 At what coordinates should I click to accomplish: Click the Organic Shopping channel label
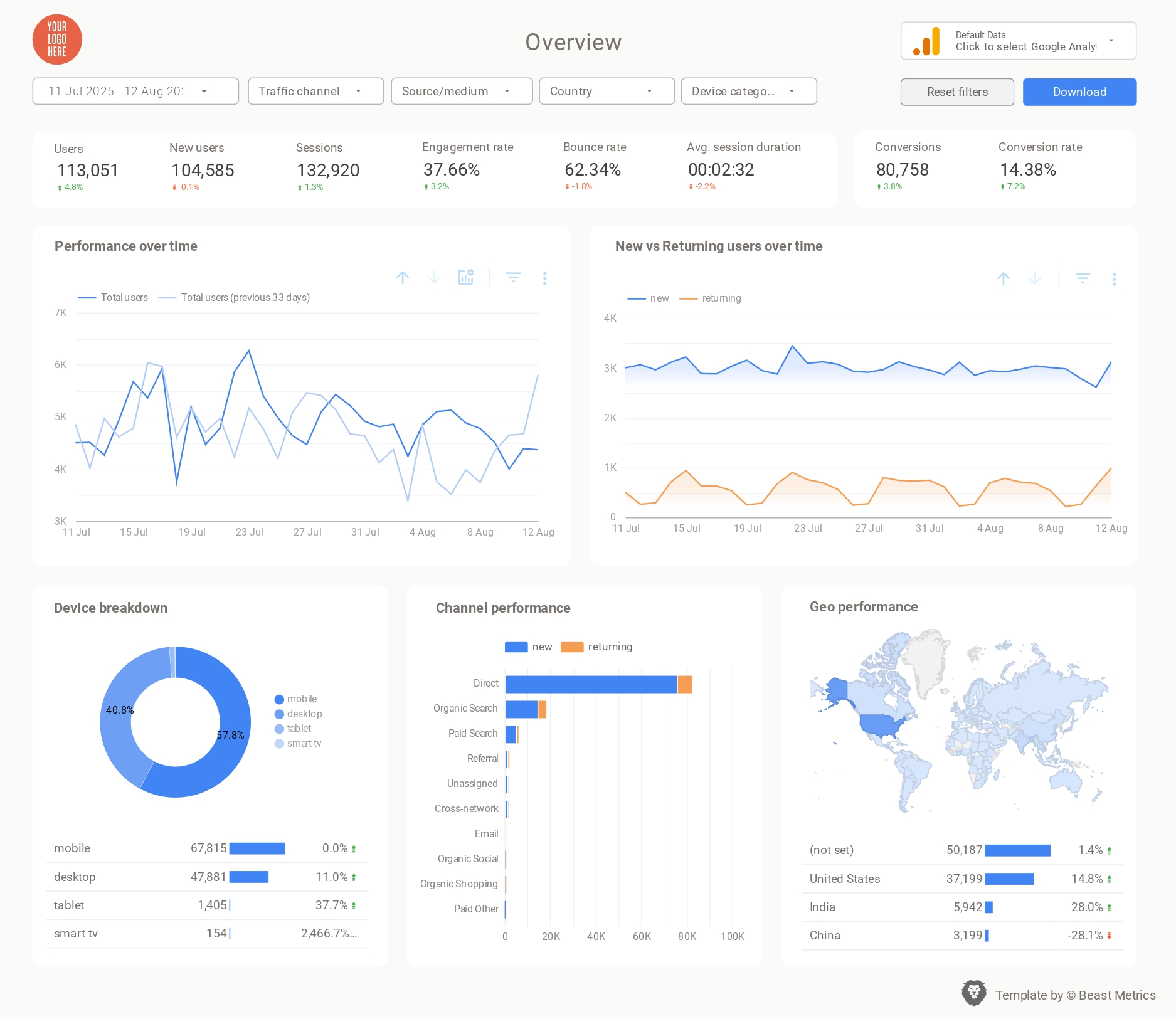coord(459,884)
